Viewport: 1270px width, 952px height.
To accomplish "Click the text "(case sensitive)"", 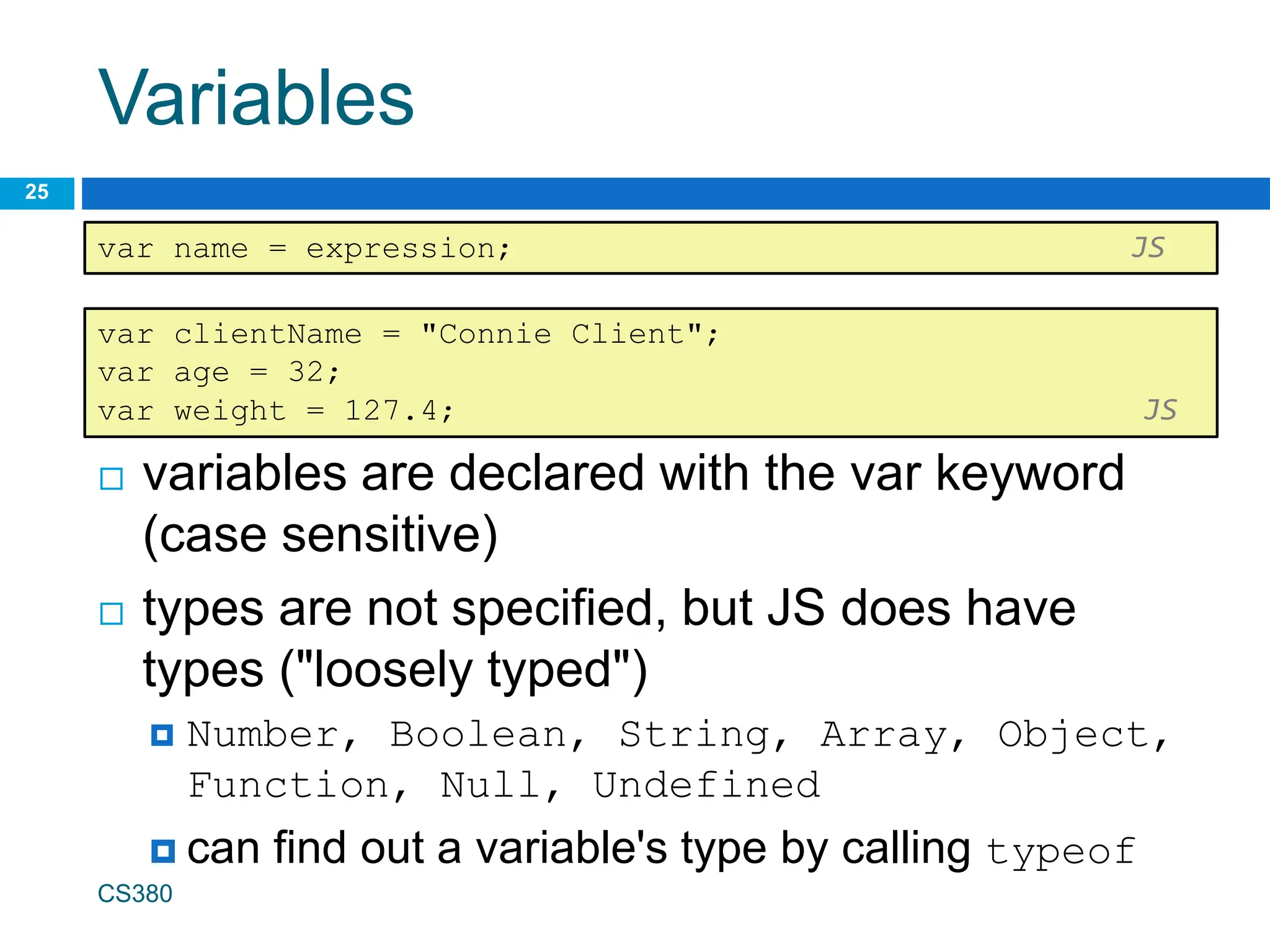I will [x=321, y=535].
